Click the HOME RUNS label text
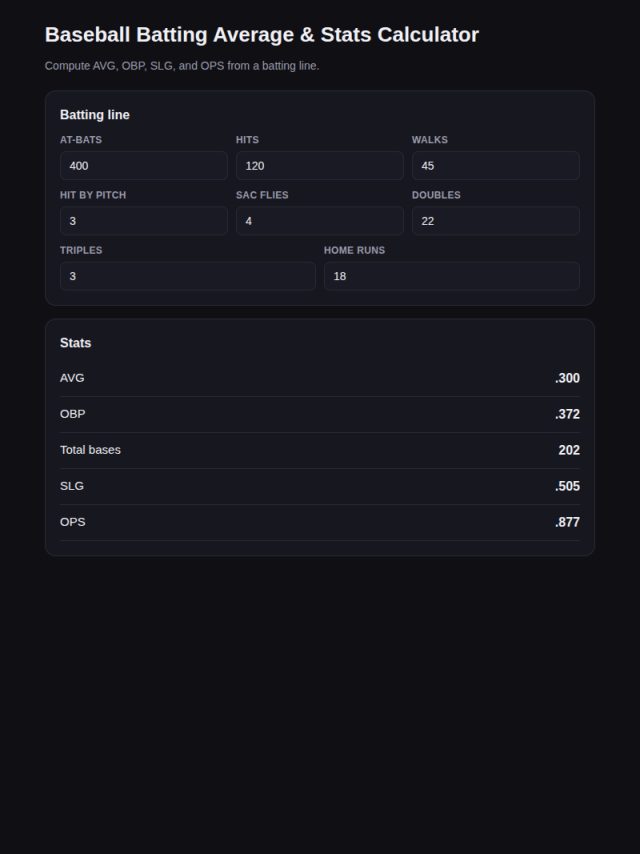640x854 pixels. [354, 251]
